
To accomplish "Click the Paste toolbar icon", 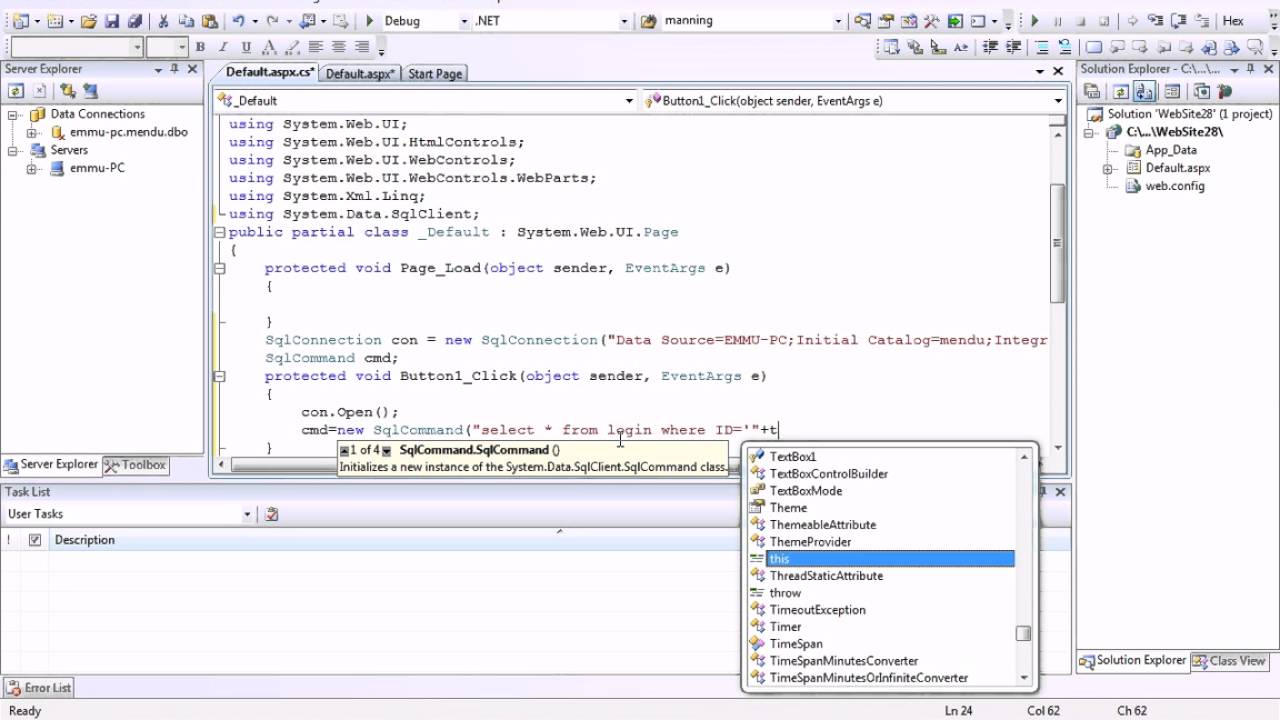I will [x=209, y=21].
